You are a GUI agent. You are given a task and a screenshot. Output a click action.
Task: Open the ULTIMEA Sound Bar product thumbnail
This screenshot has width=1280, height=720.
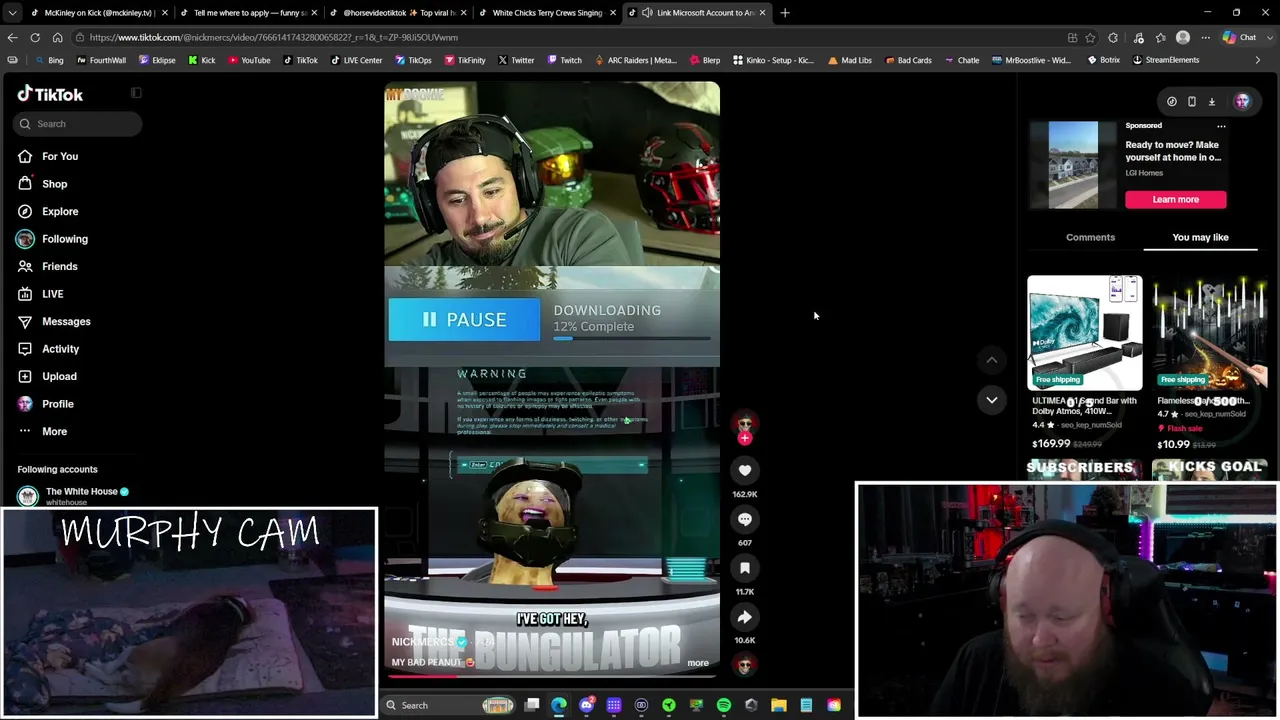[1085, 333]
